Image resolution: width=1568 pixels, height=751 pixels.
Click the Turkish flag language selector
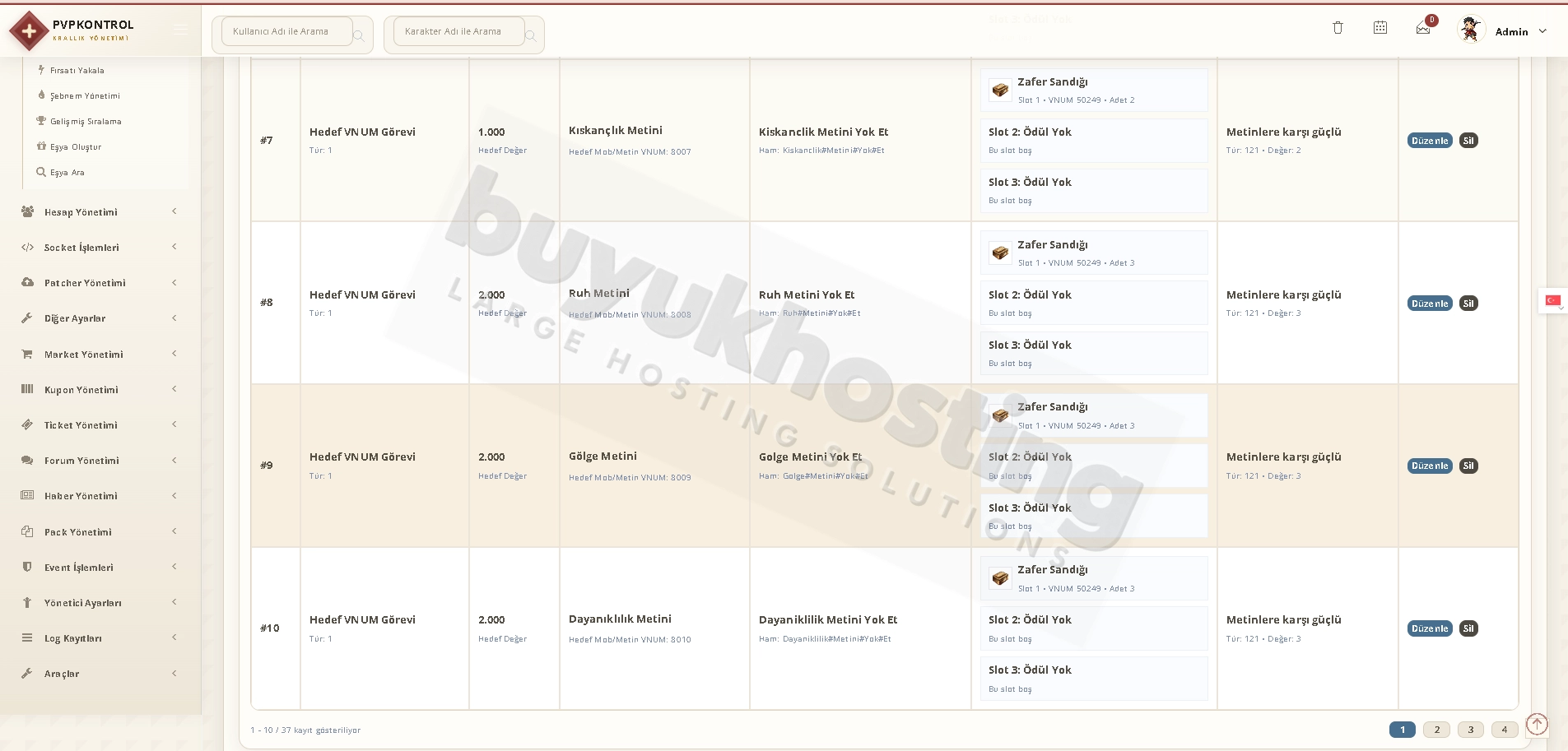pyautogui.click(x=1553, y=300)
